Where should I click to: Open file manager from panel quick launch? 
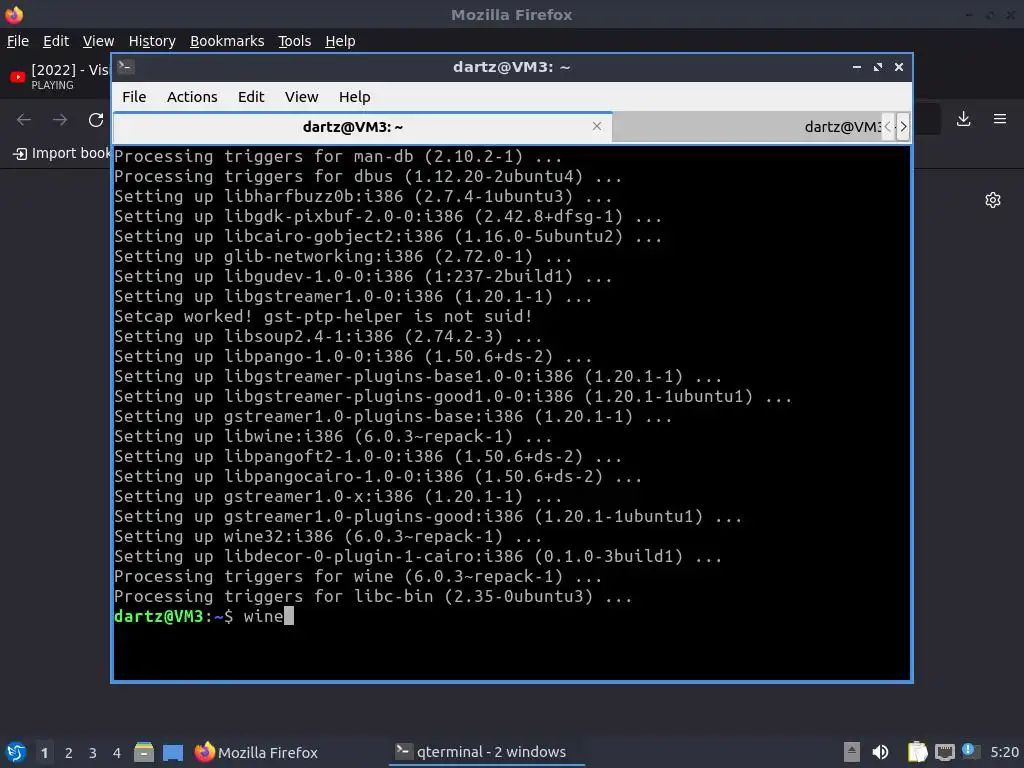click(x=144, y=752)
